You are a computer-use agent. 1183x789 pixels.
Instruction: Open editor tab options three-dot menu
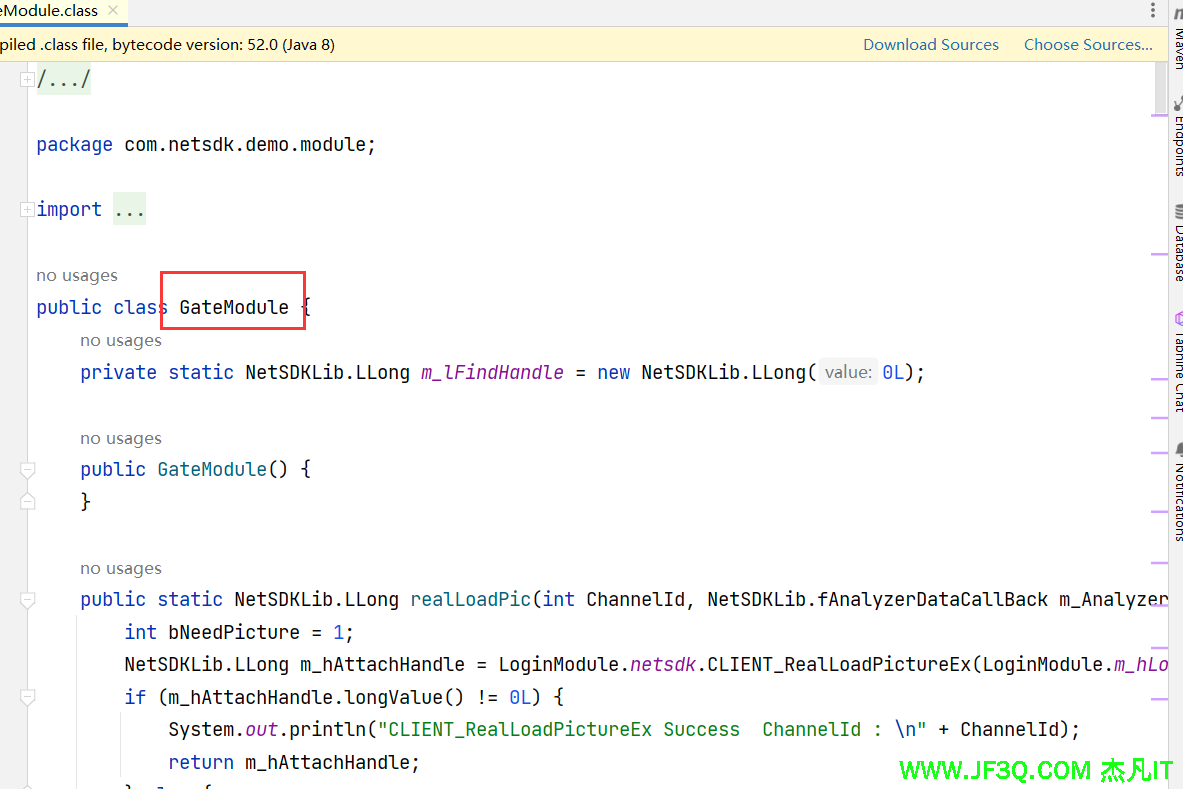pyautogui.click(x=1154, y=11)
